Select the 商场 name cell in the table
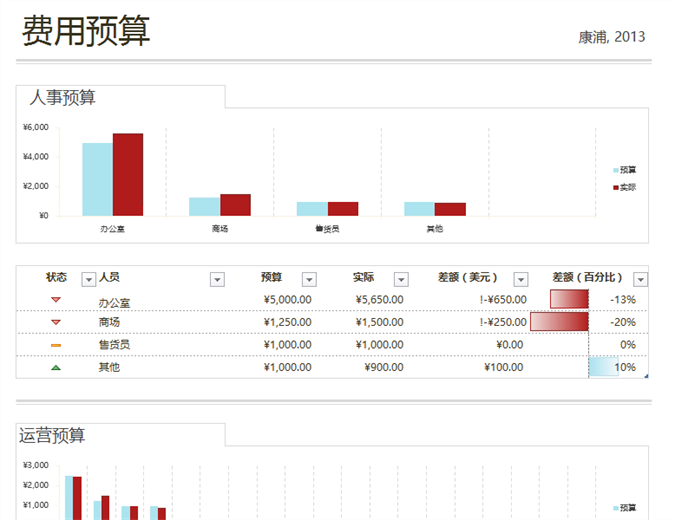 109,322
